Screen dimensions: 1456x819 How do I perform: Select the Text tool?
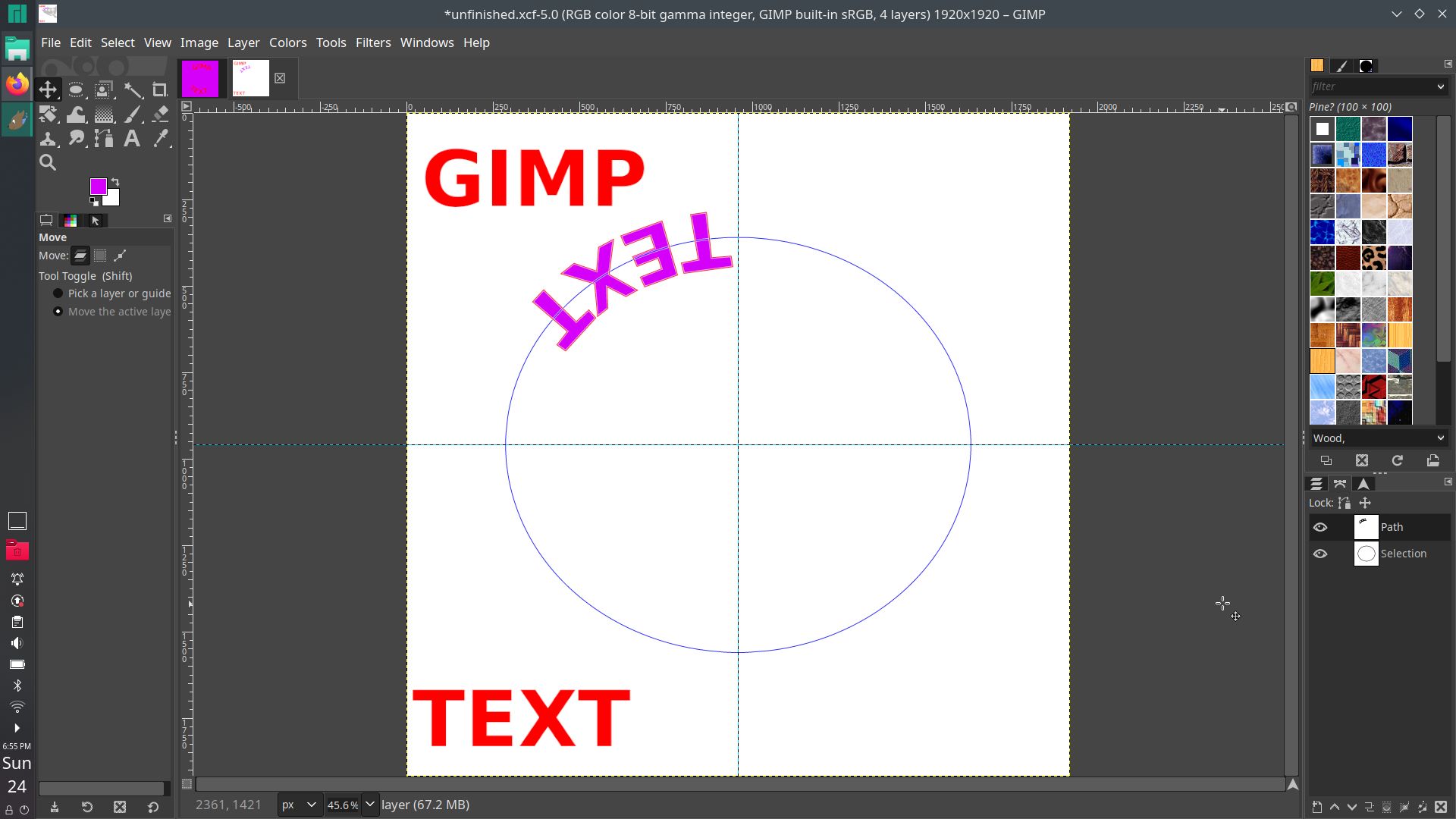coord(133,139)
